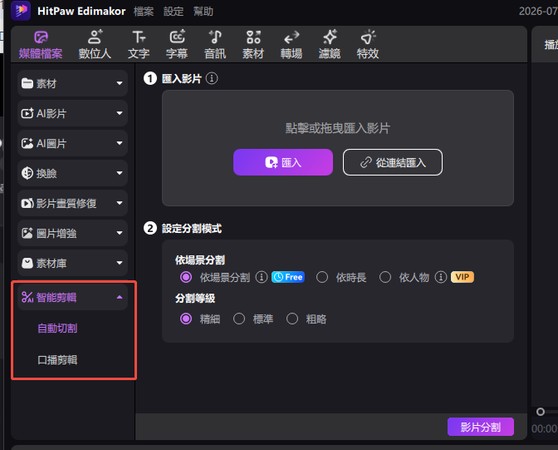
Task: Click the 影片畫質修復 video enhance icon
Action: tap(27, 203)
